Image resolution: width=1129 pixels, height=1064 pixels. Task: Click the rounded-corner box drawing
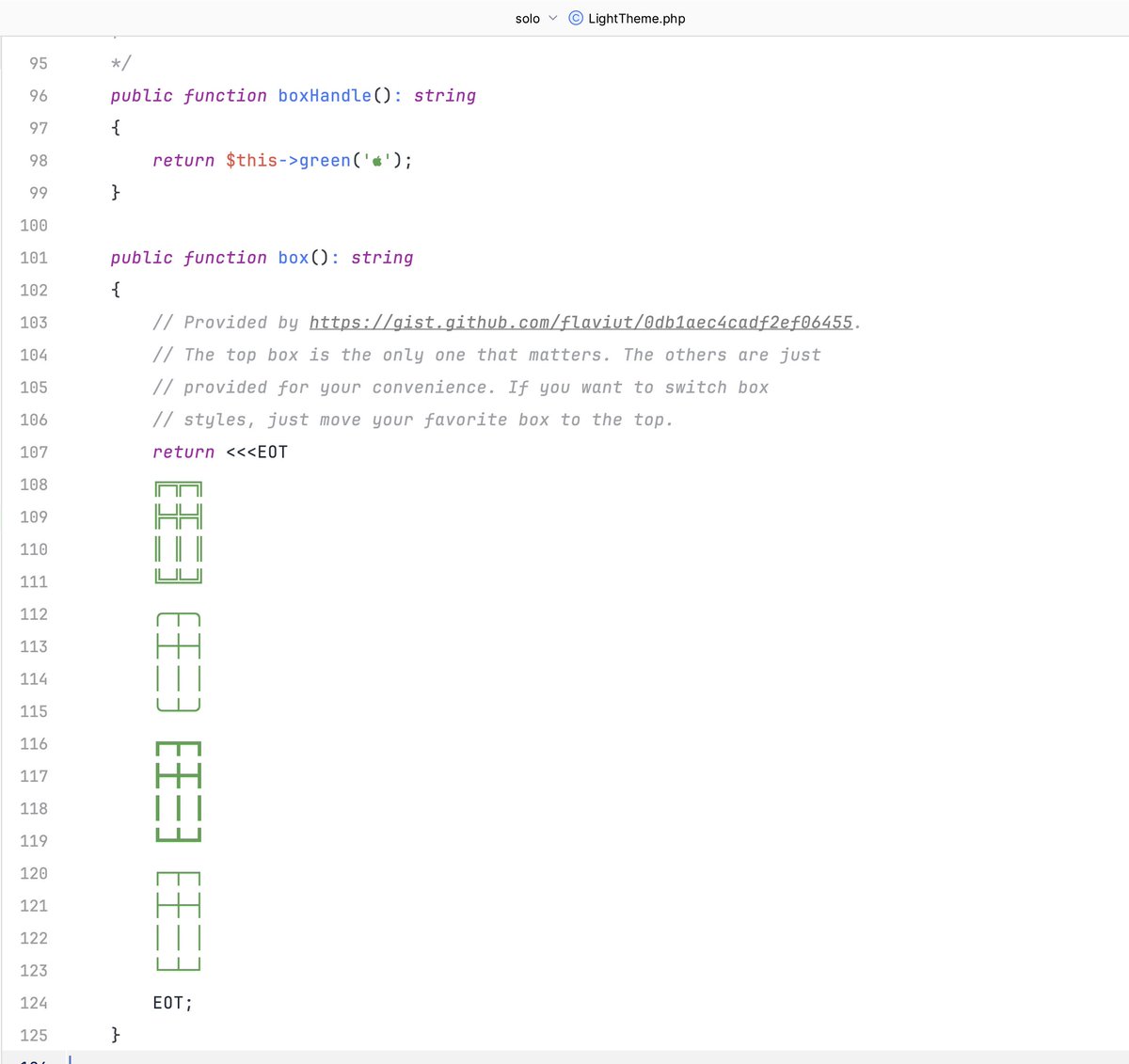[179, 662]
